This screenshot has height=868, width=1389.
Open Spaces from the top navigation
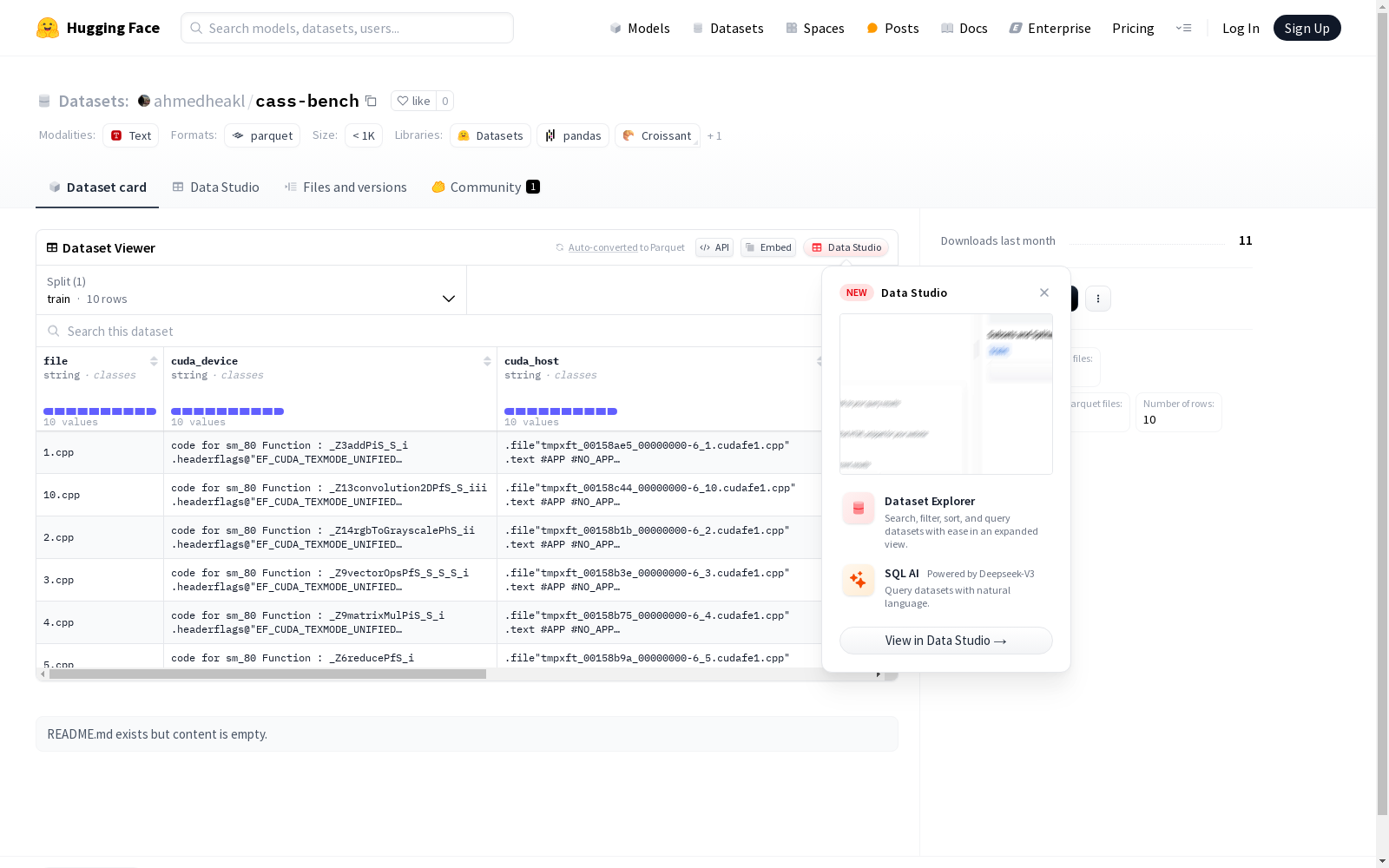point(814,28)
